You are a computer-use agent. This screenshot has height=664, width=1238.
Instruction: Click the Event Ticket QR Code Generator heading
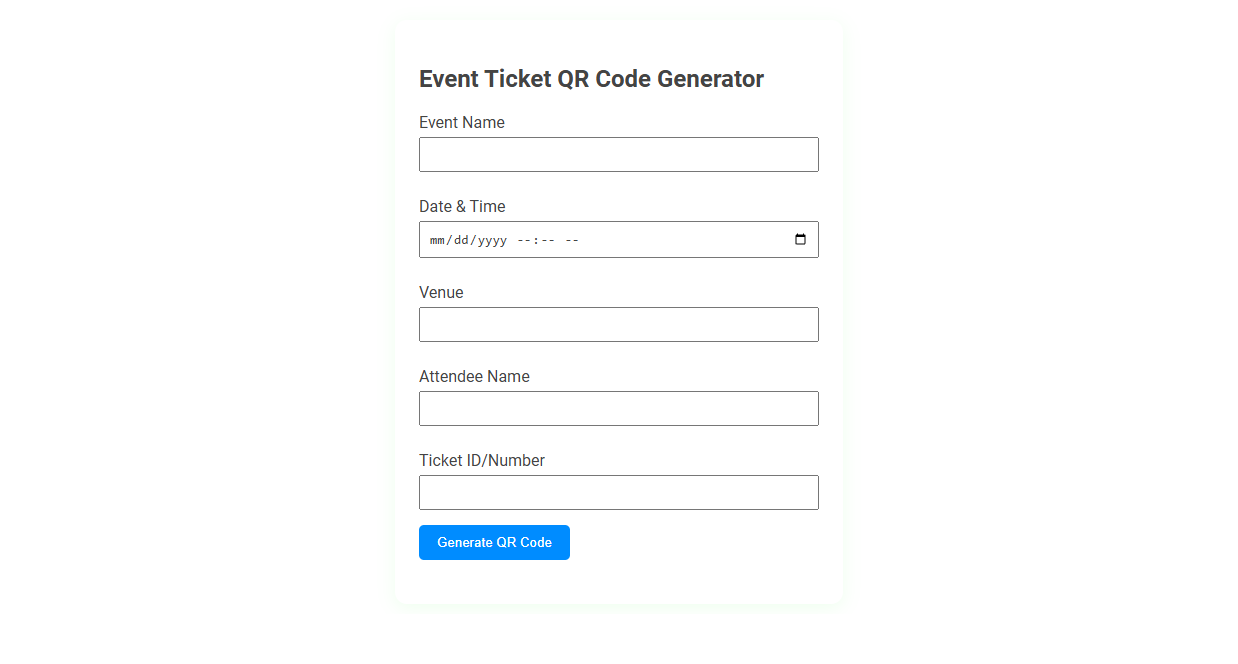click(591, 78)
